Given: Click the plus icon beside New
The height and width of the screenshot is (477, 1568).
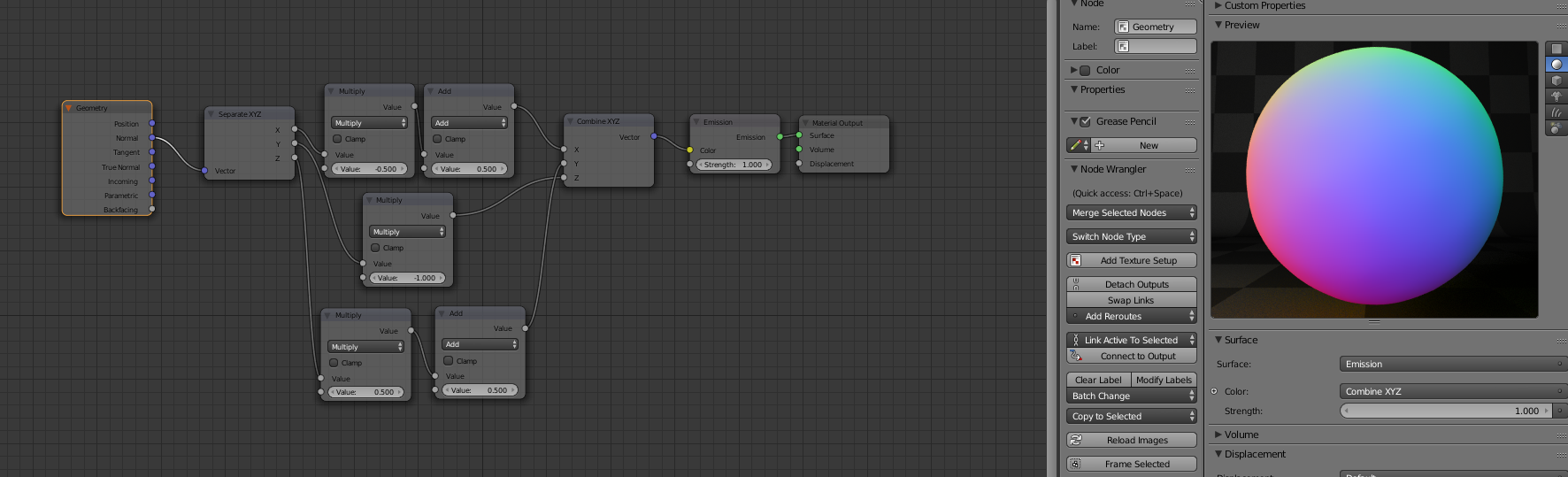Looking at the screenshot, I should (x=1099, y=145).
